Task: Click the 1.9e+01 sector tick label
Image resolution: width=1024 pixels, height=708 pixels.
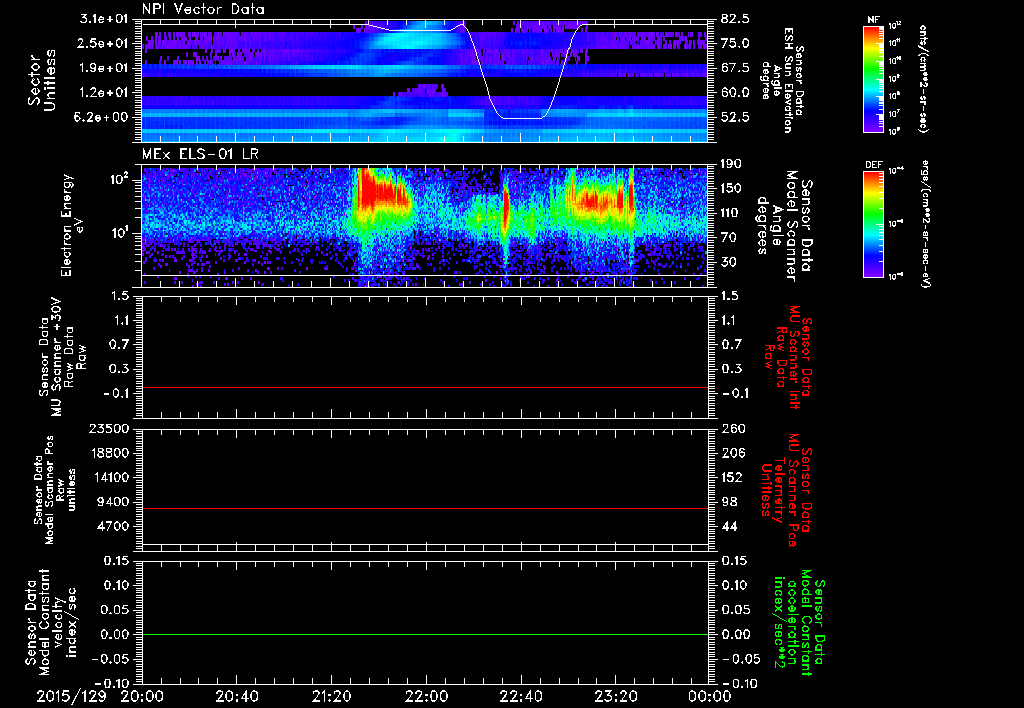Action: coord(104,68)
